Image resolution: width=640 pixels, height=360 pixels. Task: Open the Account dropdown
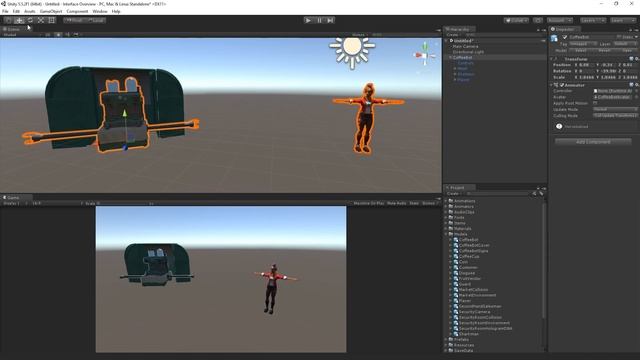(x=560, y=20)
